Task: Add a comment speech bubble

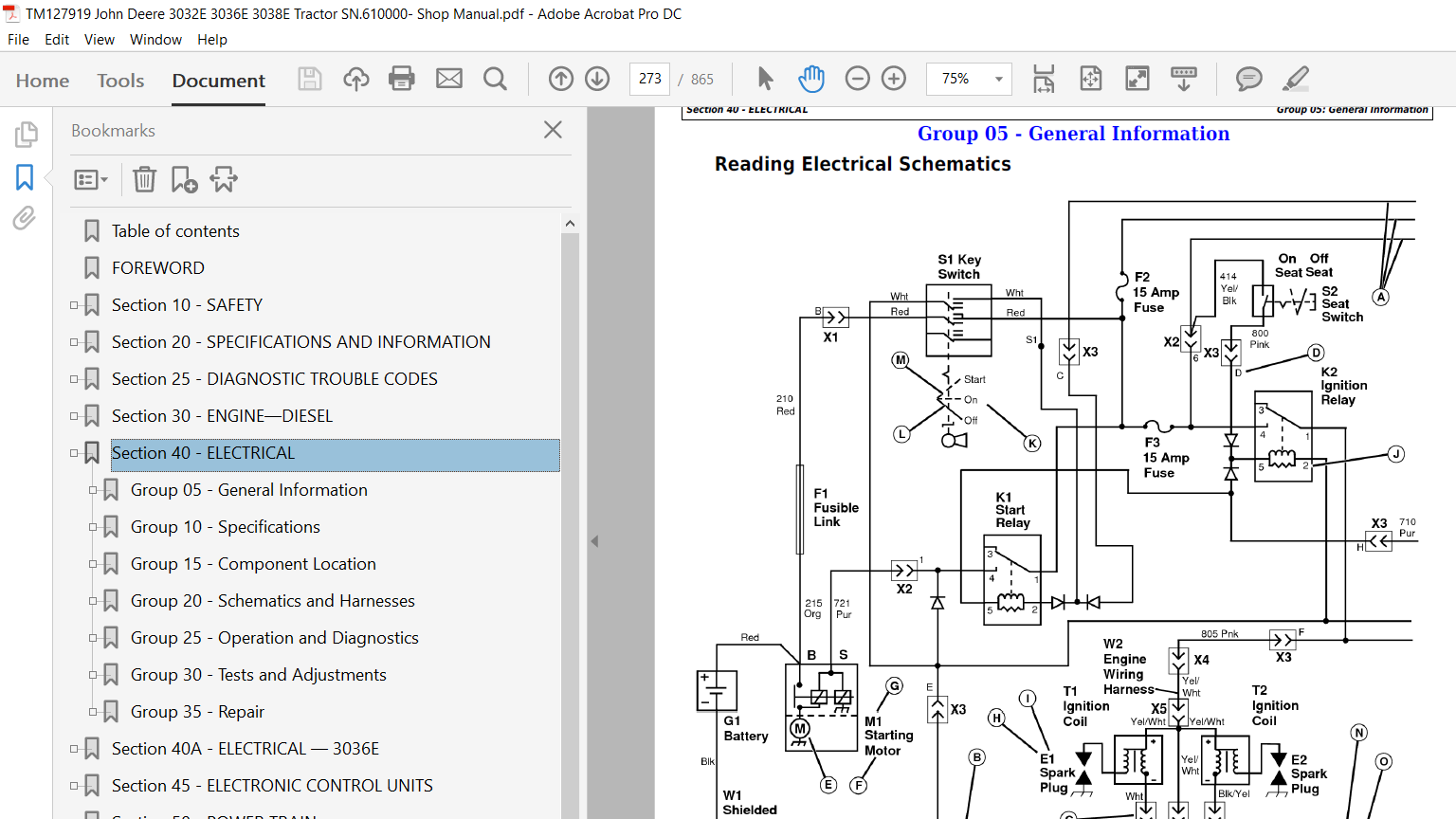Action: [x=1249, y=79]
